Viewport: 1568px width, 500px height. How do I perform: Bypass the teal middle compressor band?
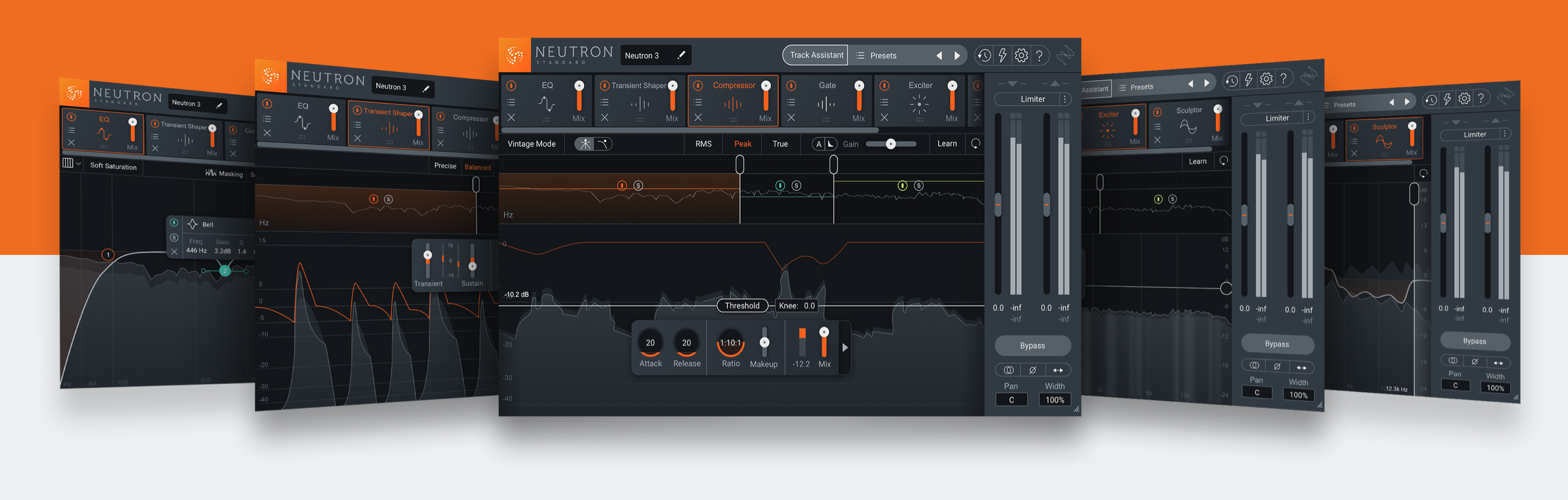pyautogui.click(x=780, y=185)
